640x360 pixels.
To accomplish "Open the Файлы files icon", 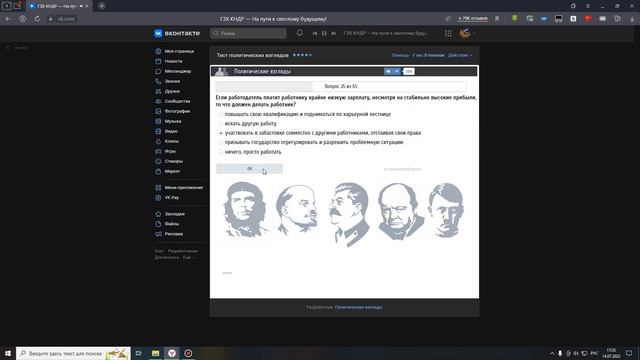I will point(158,224).
